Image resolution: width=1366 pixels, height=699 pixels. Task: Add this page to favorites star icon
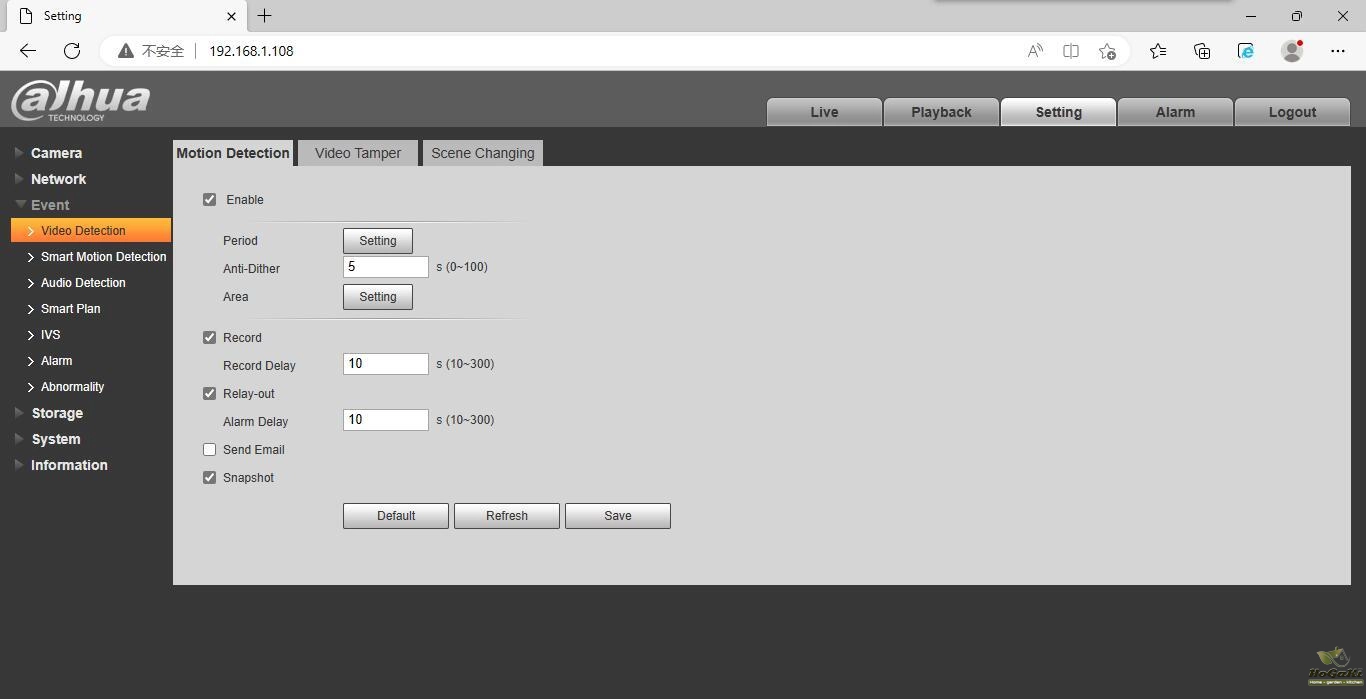tap(1107, 51)
